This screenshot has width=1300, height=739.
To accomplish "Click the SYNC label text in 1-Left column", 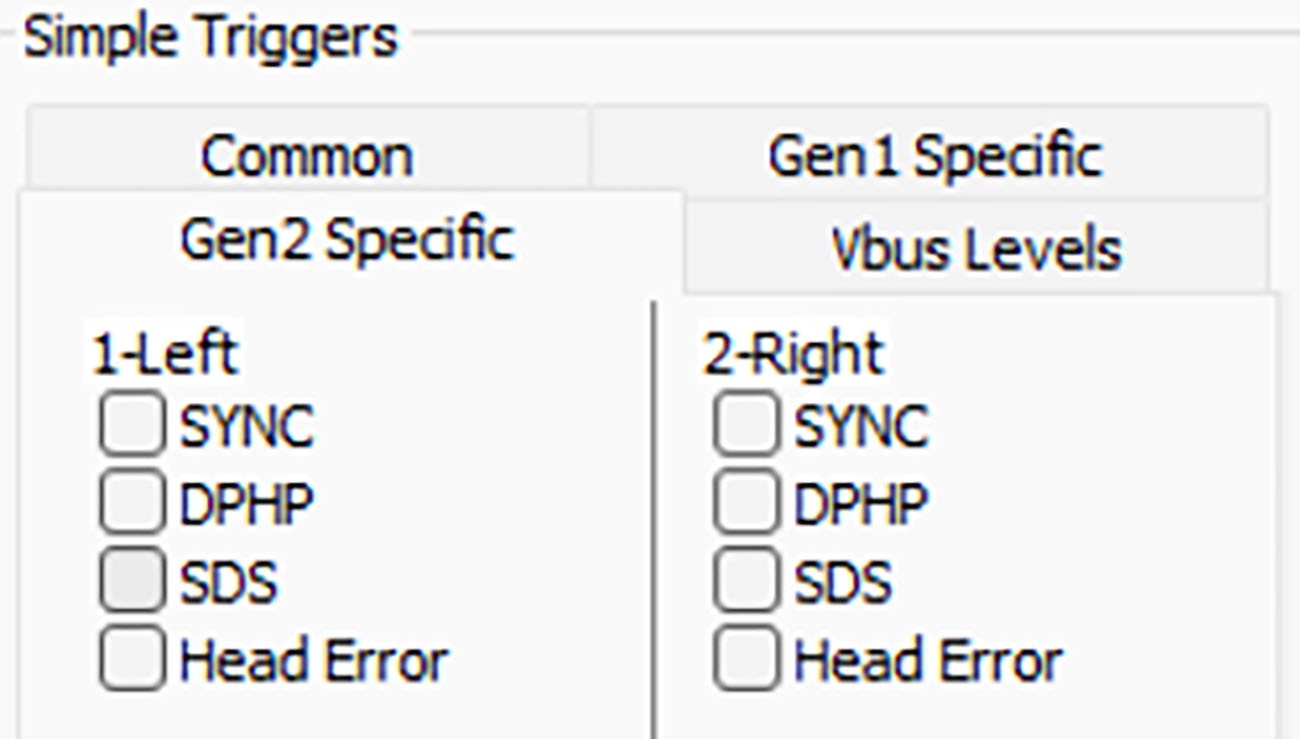I will pos(246,426).
